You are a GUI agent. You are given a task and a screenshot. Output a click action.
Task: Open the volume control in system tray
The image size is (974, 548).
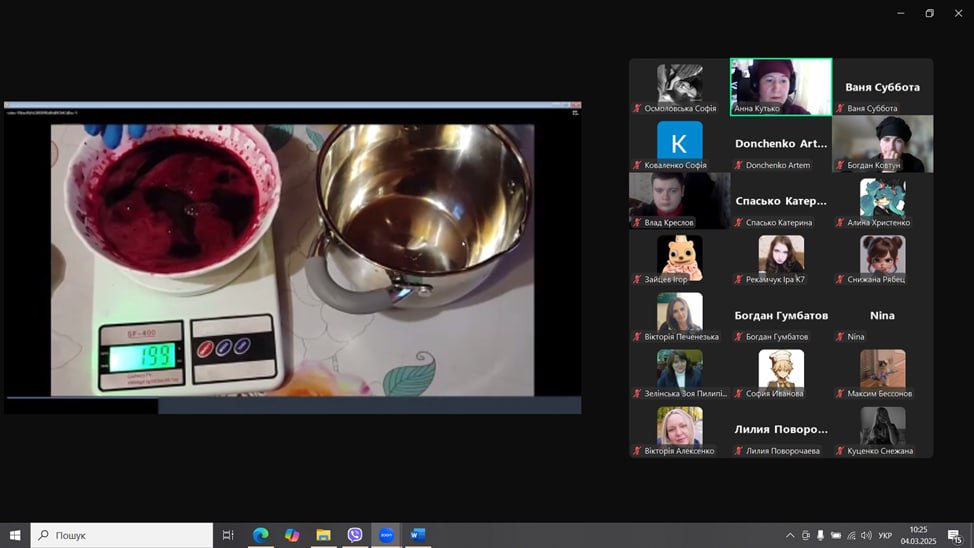(866, 535)
